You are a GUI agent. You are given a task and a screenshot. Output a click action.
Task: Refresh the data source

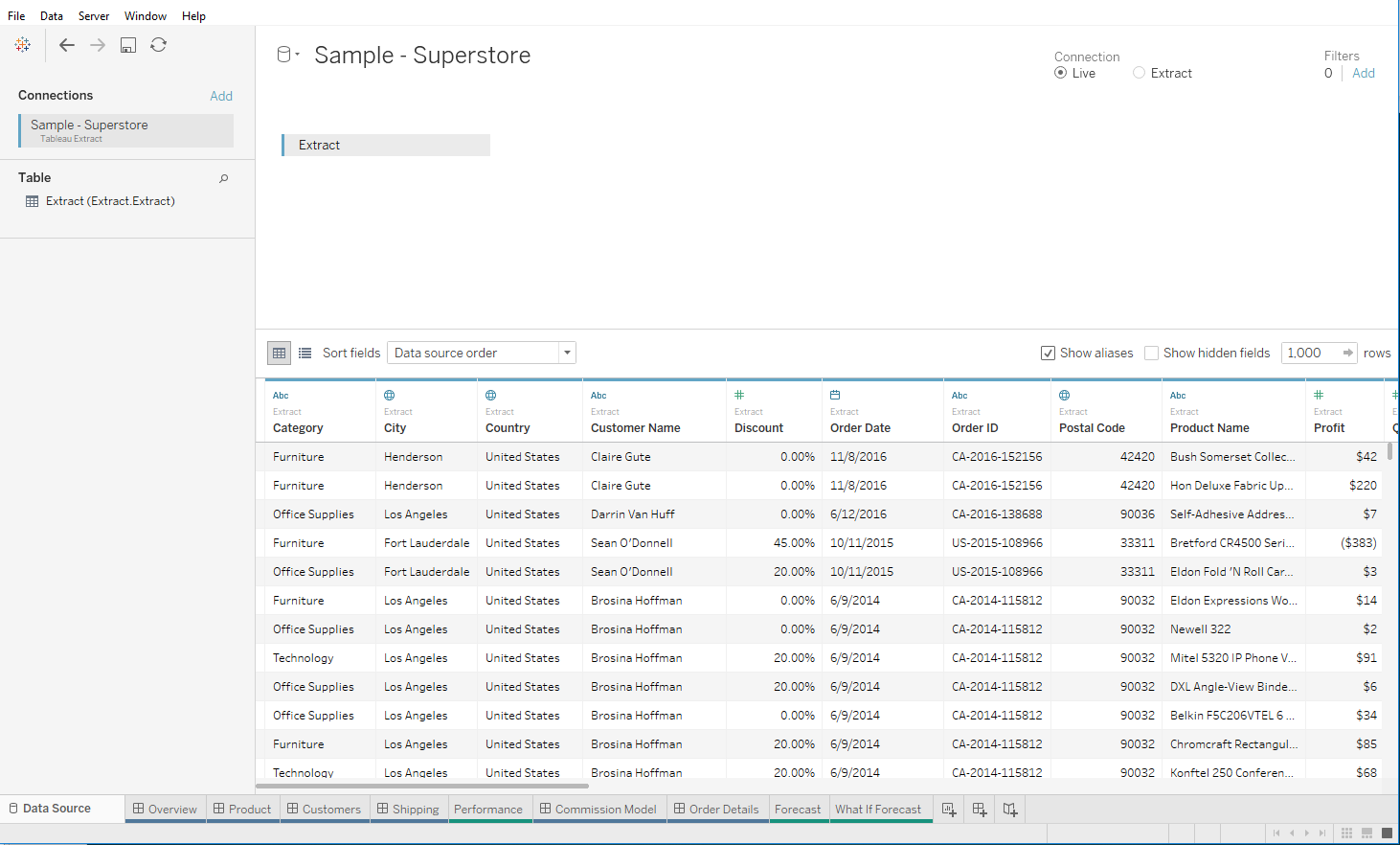(x=158, y=44)
